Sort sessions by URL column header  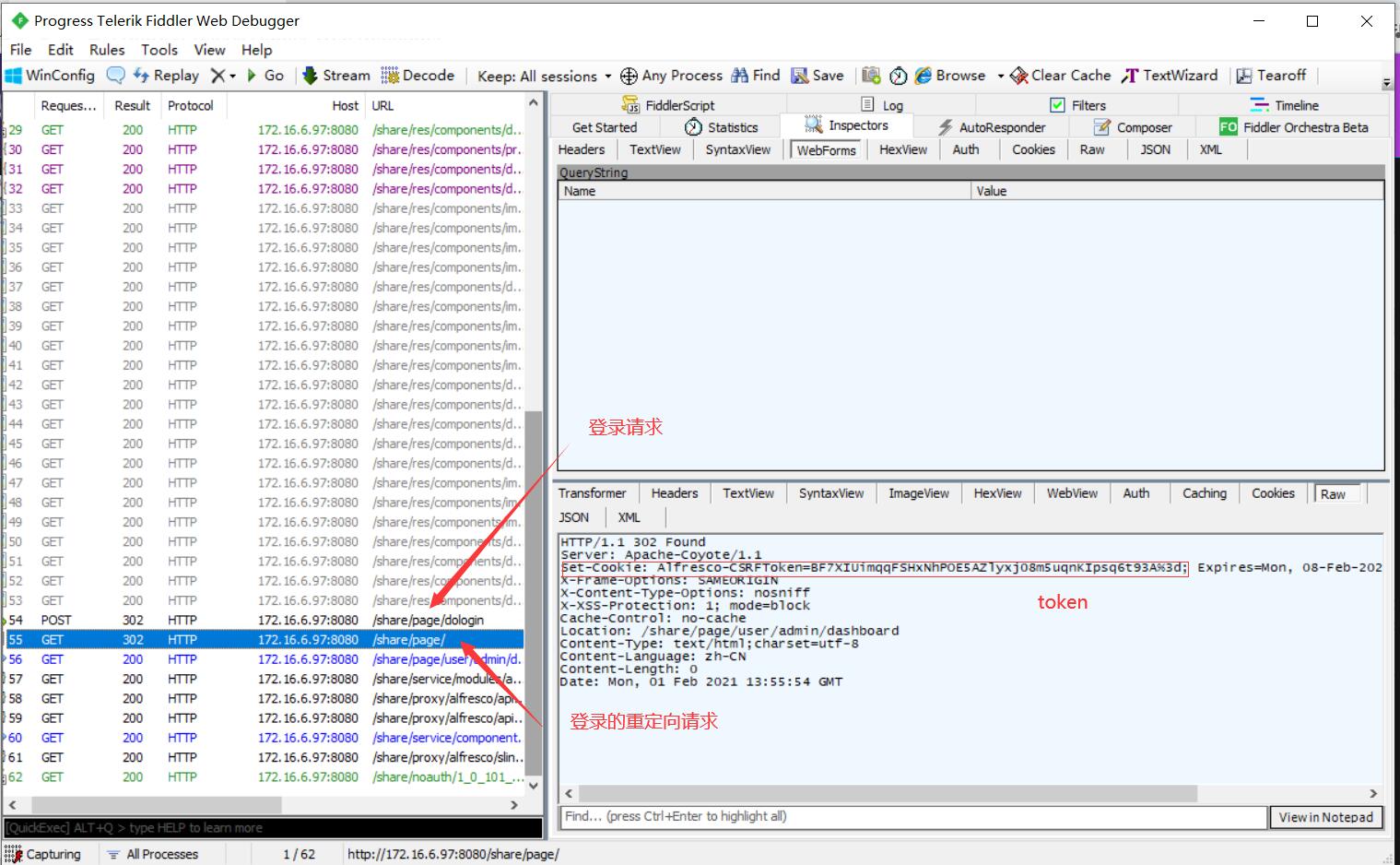[x=445, y=106]
